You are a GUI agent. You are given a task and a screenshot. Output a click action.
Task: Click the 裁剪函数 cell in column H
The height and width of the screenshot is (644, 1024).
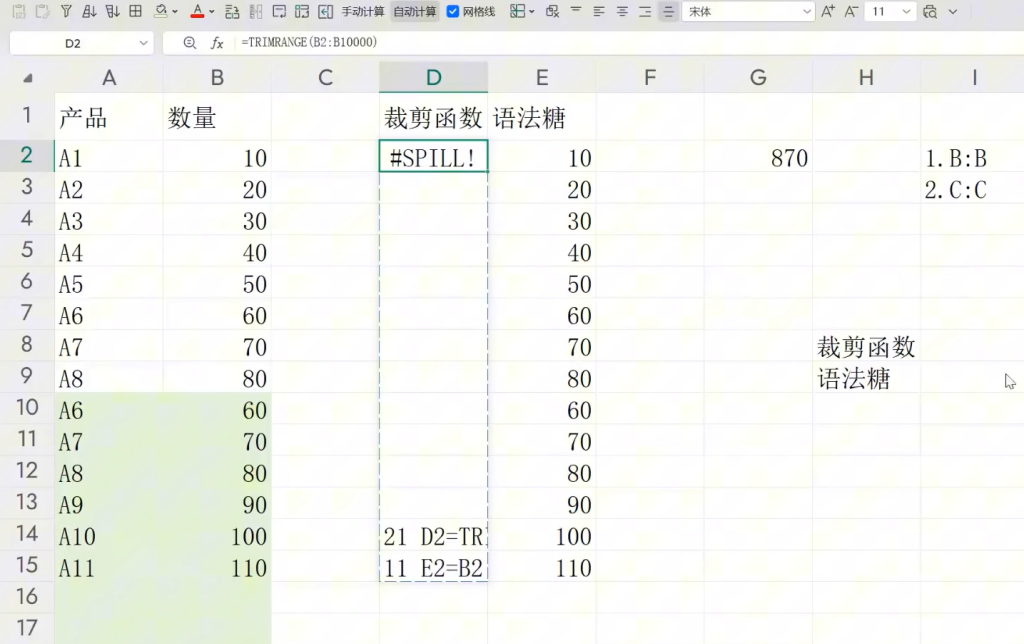866,346
